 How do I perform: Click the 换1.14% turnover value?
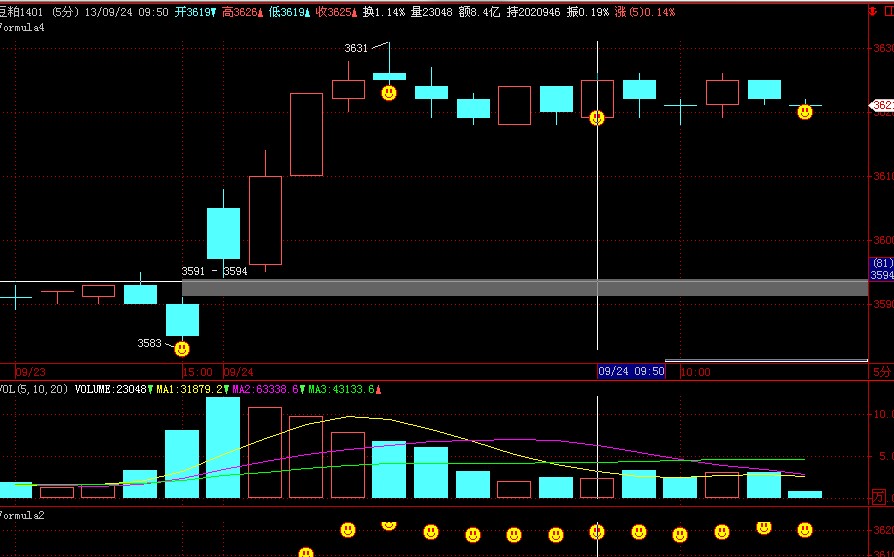click(384, 12)
